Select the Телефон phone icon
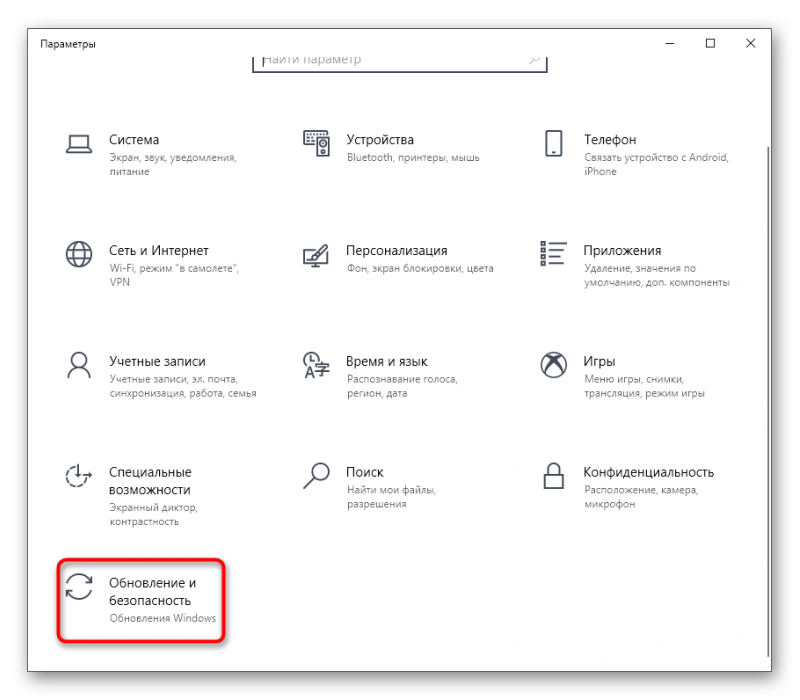This screenshot has height=700, width=800. click(x=554, y=143)
